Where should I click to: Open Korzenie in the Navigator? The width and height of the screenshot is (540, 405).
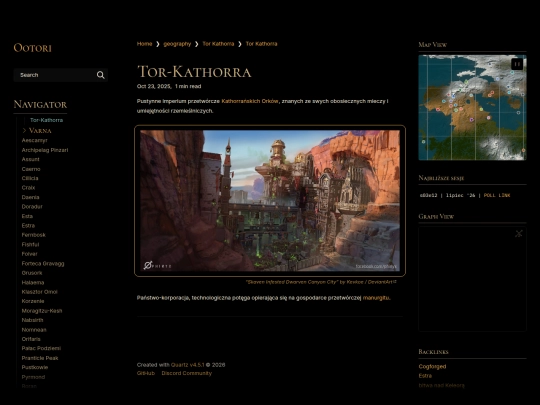point(33,301)
